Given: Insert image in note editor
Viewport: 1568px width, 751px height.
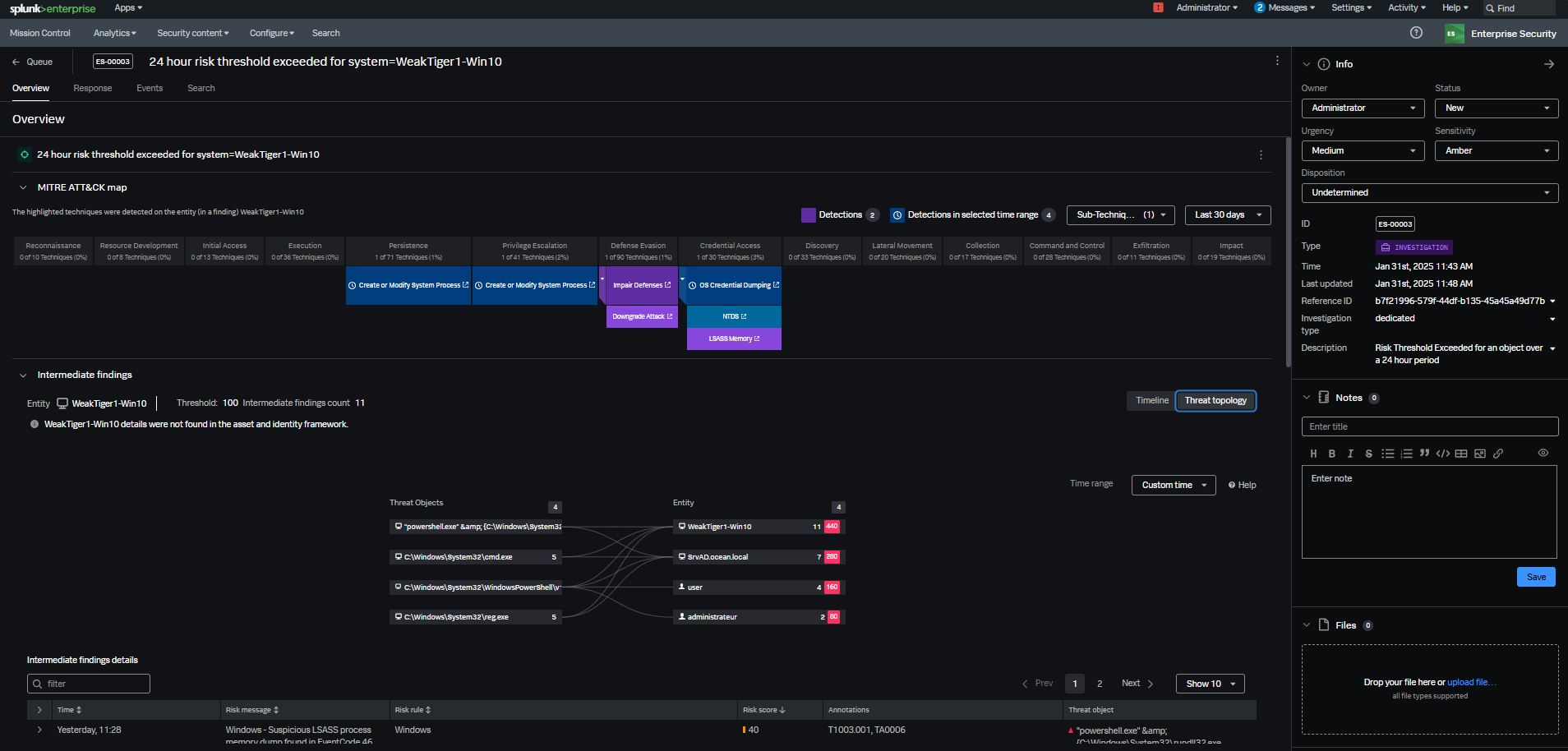Looking at the screenshot, I should (x=1480, y=454).
